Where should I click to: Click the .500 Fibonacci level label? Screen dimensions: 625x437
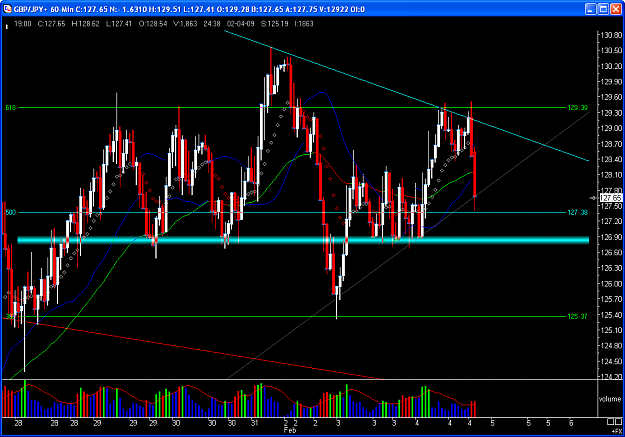pos(10,213)
